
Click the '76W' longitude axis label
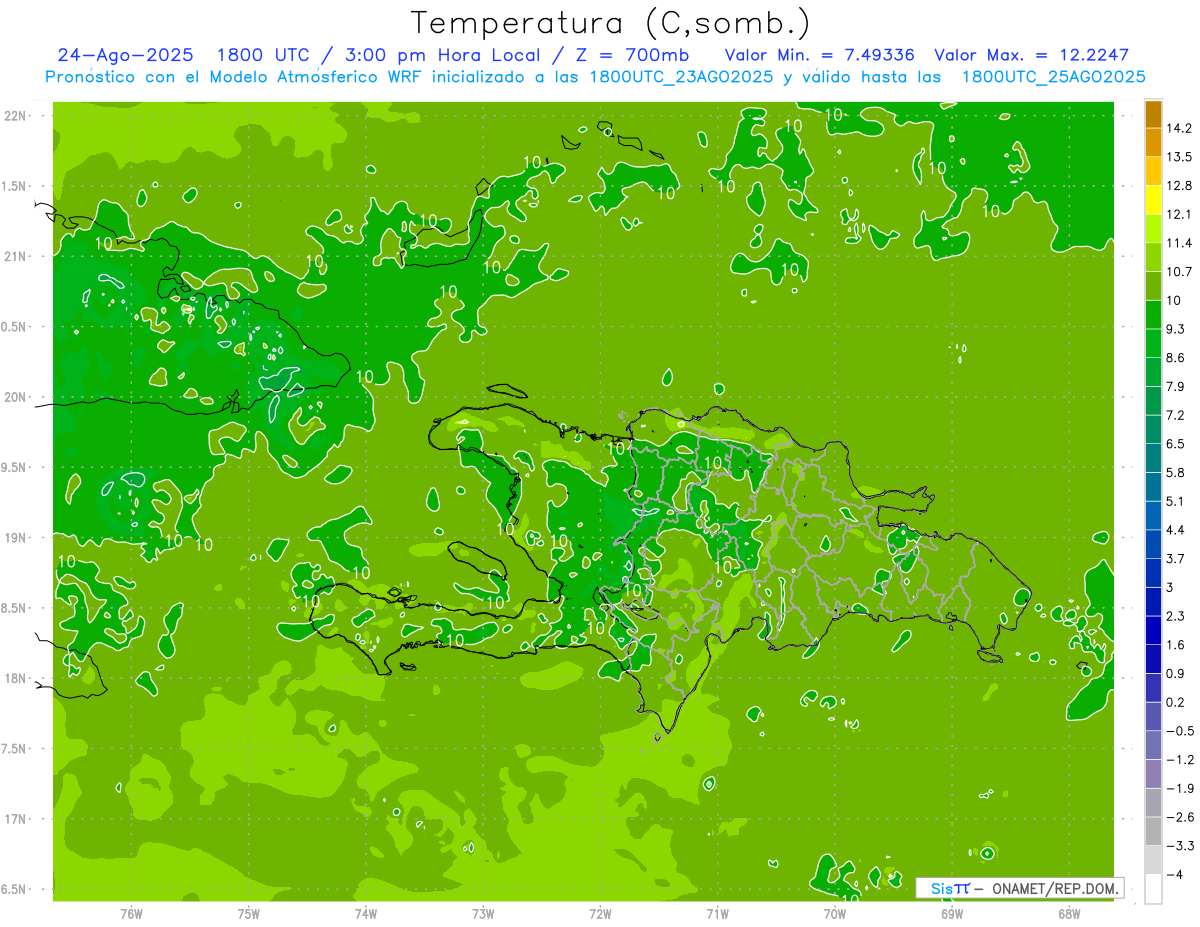(131, 913)
